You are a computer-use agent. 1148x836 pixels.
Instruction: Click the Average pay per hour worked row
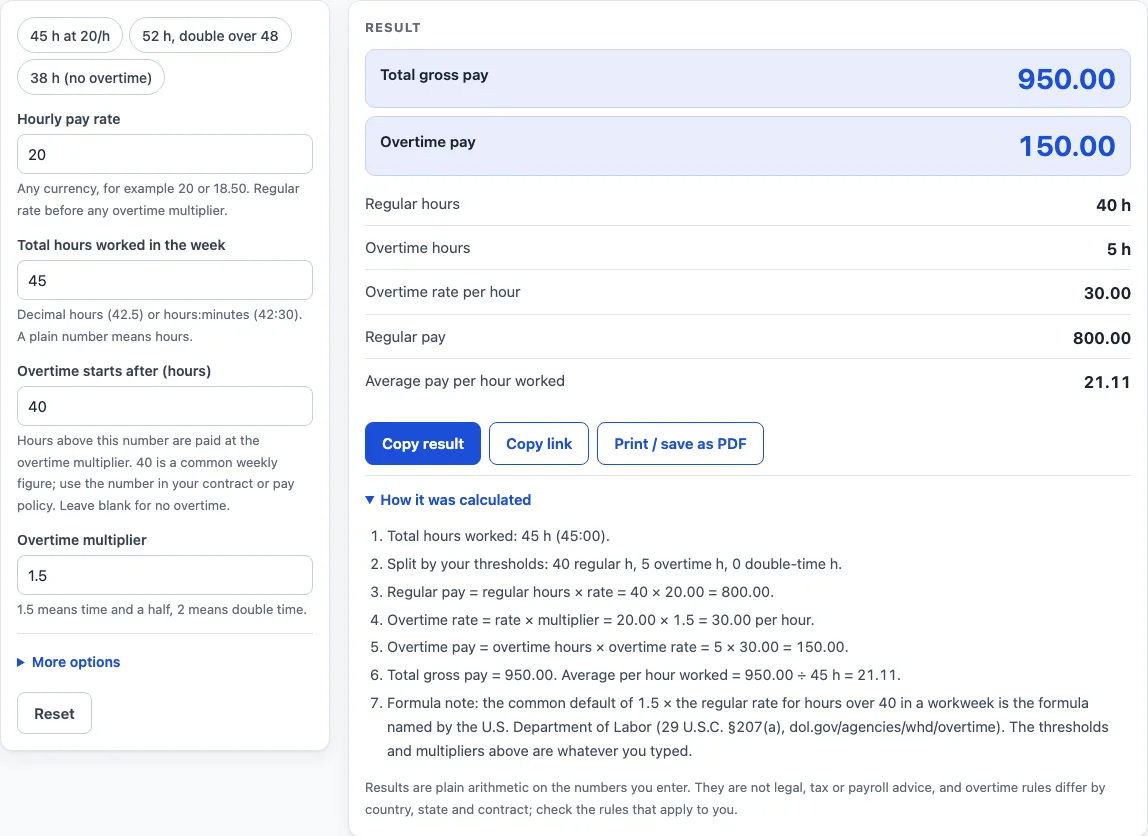748,381
